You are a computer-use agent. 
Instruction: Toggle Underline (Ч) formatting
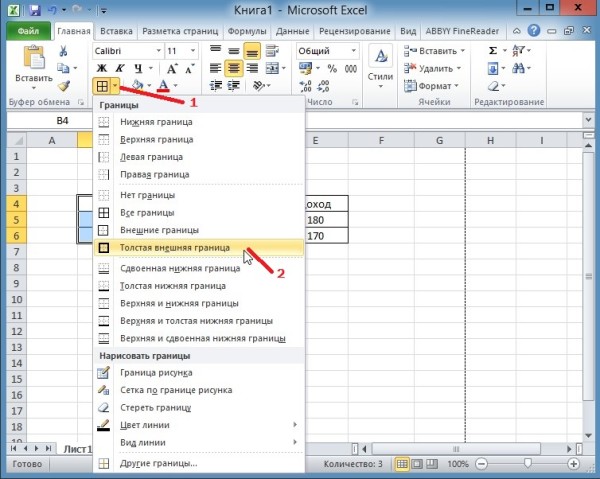(x=138, y=68)
